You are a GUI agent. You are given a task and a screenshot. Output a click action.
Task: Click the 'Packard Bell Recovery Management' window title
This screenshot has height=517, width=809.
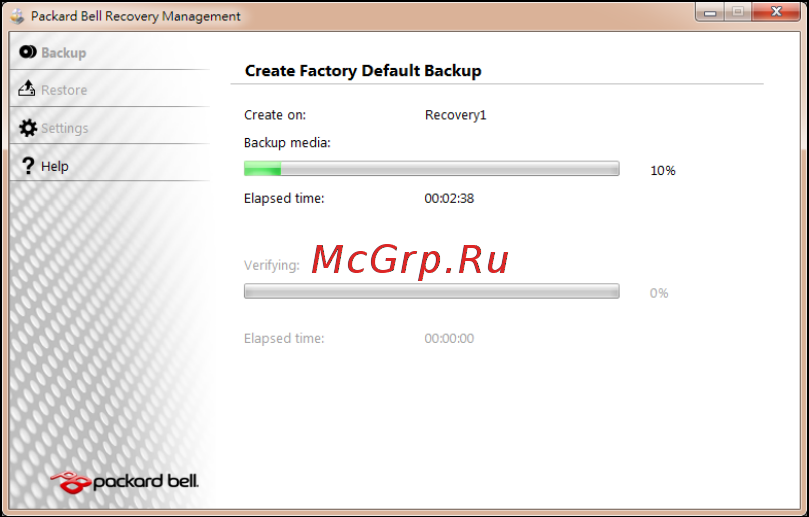tap(136, 17)
